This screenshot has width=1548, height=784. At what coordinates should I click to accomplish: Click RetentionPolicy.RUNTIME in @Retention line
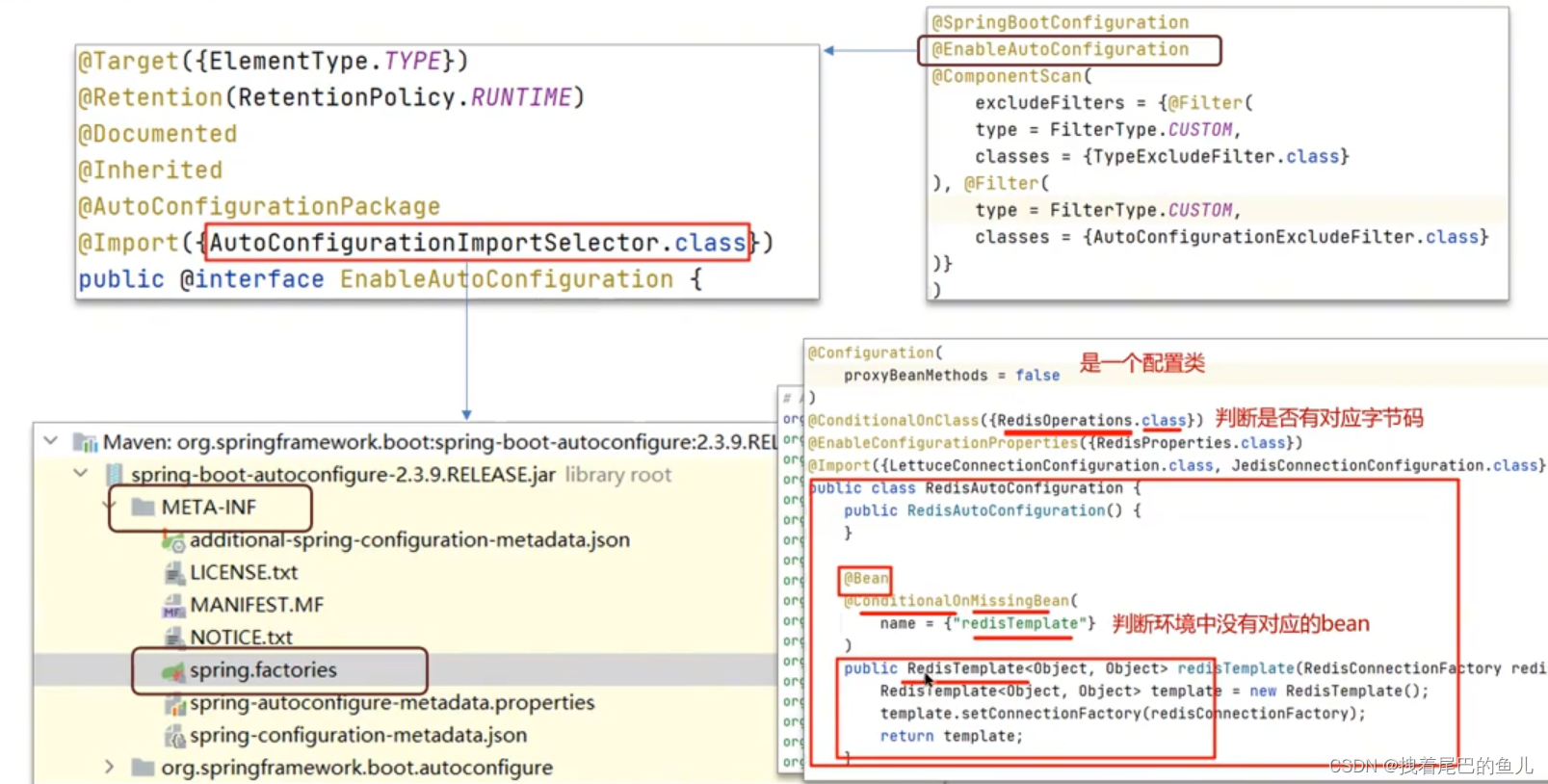(406, 97)
